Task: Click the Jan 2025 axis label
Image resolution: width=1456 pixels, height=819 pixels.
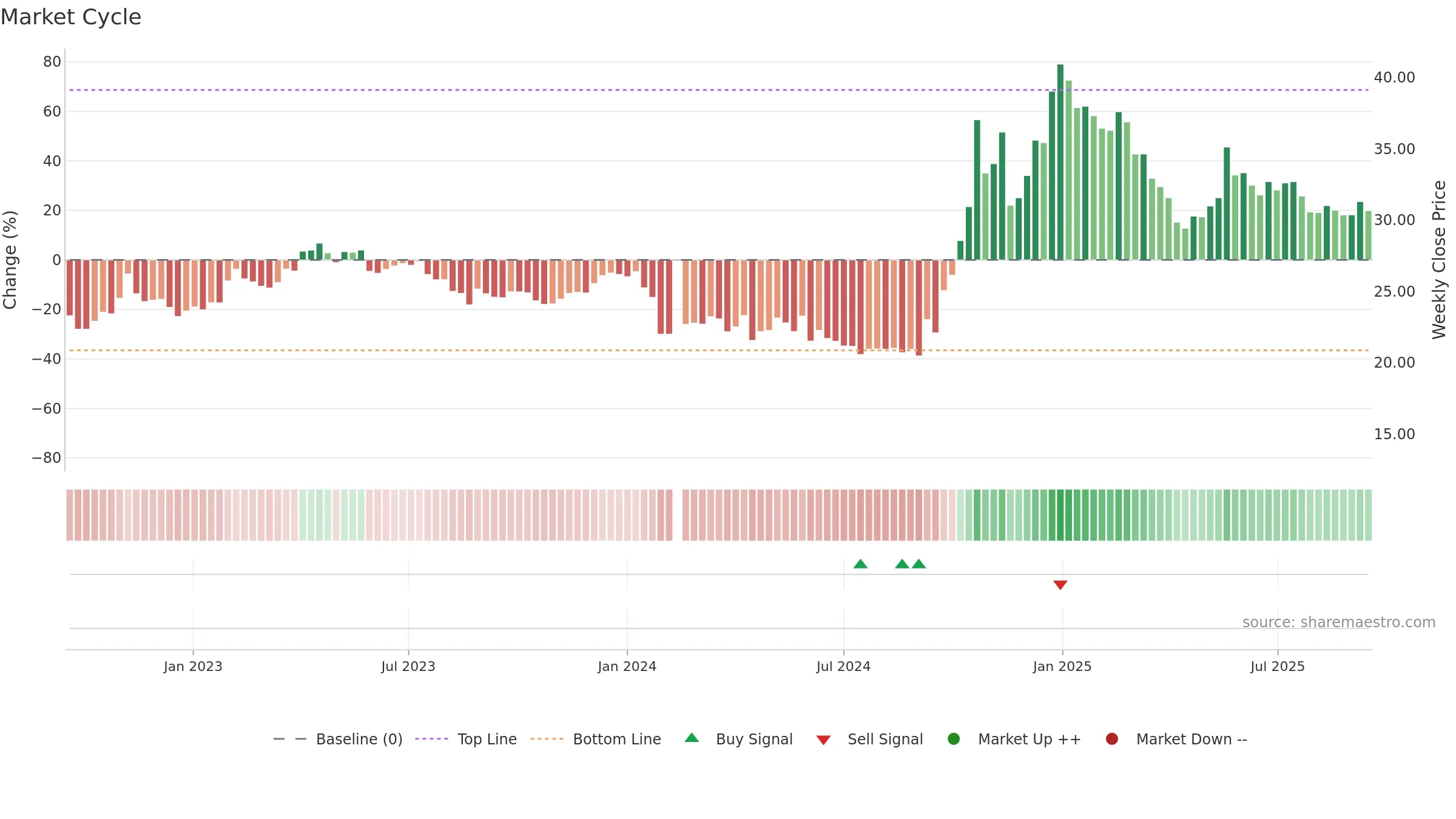Action: pos(1062,666)
